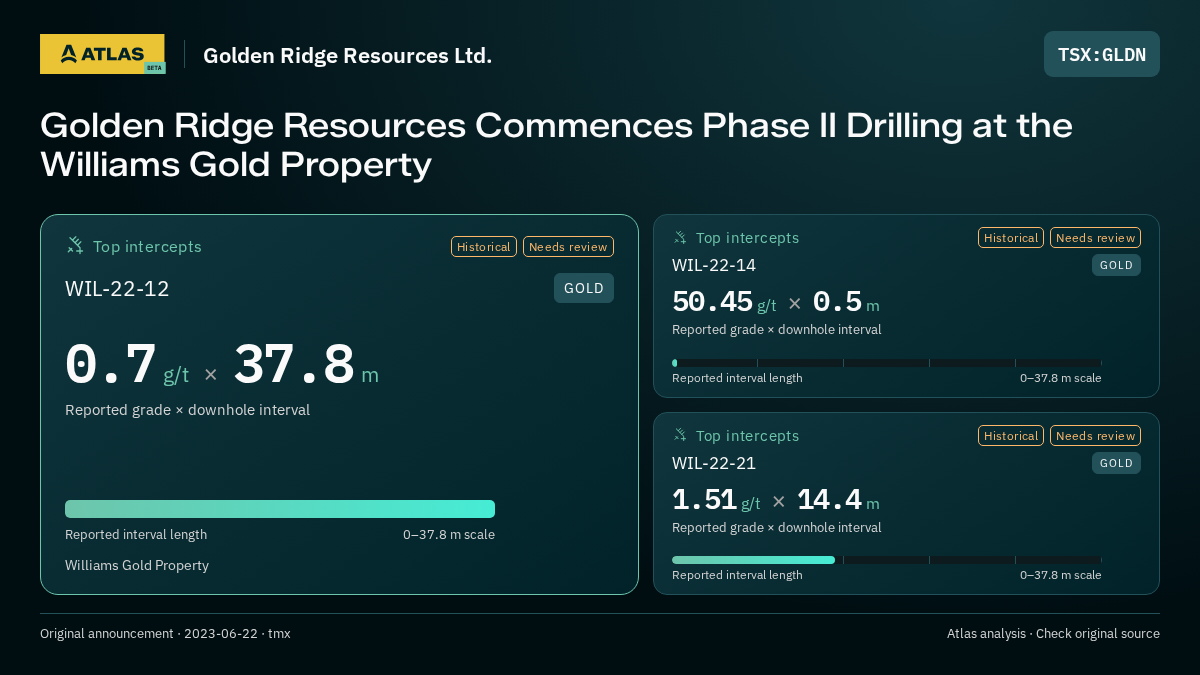Click the Needs review tag on the WIL-22-21 card
This screenshot has width=1200, height=675.
tap(1095, 436)
